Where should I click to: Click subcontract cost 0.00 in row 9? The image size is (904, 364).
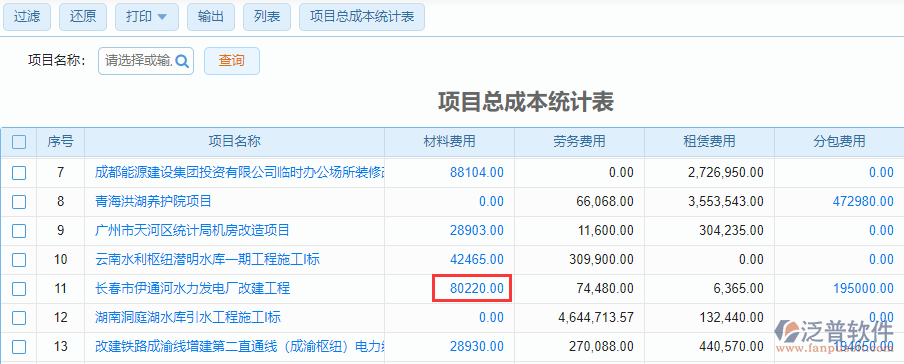881,231
